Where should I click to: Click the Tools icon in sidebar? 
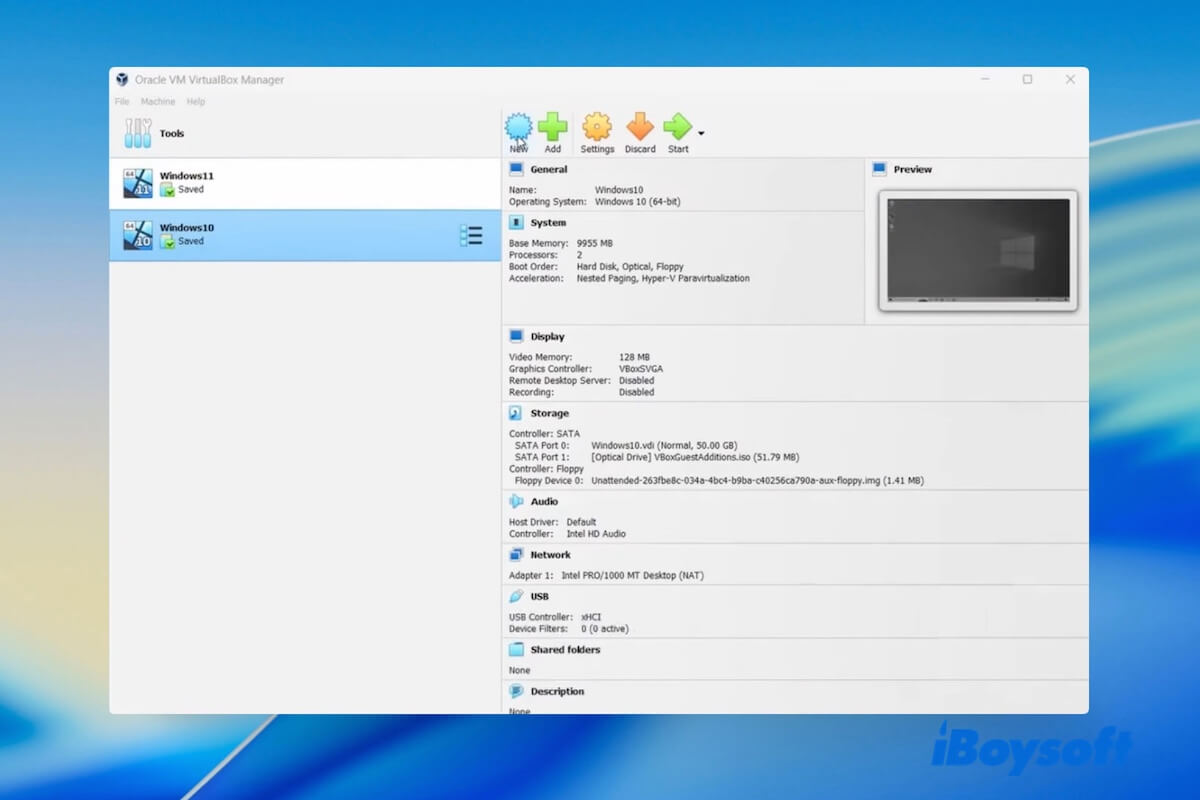coord(138,133)
